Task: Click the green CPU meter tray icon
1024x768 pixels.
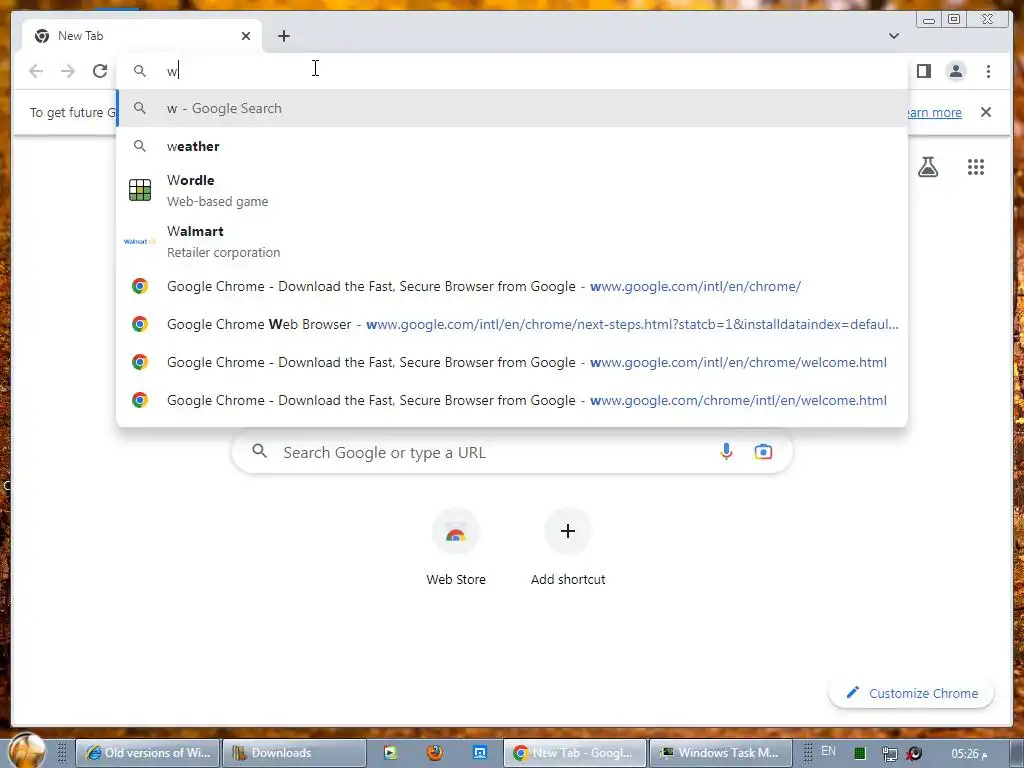Action: point(860,754)
